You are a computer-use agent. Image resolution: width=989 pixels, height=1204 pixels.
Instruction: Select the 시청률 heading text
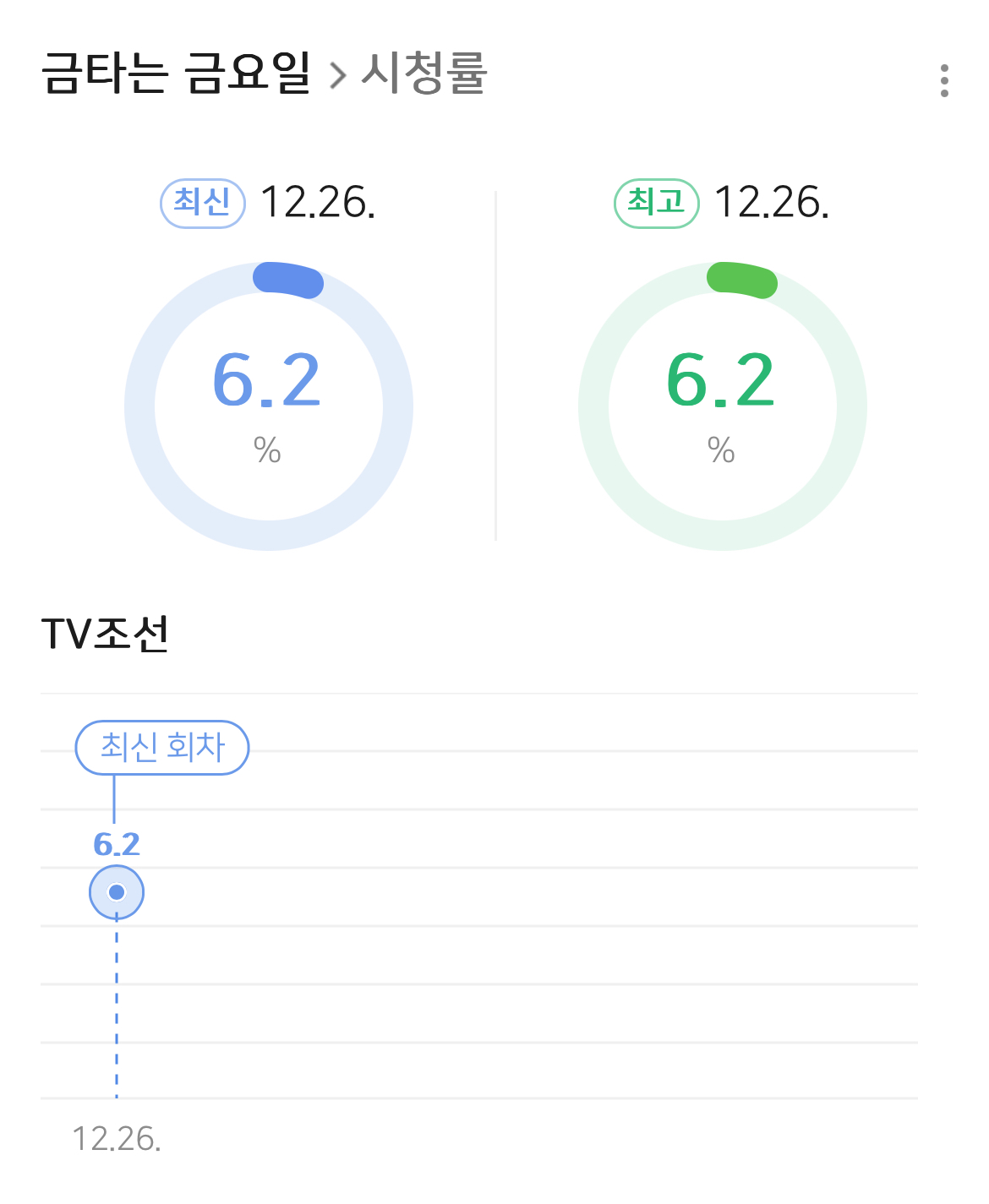click(424, 73)
